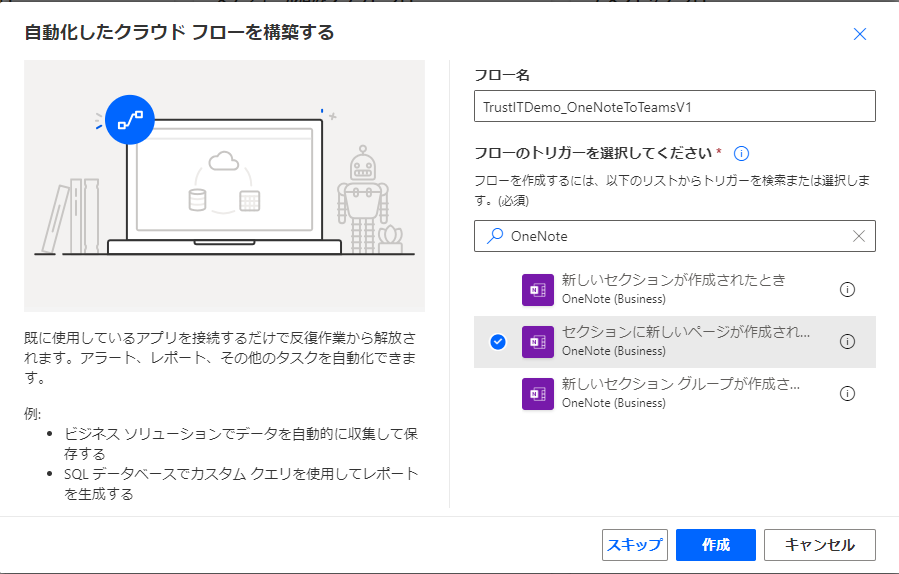899x574 pixels.
Task: Click OneNote icon of 新しいセクション グループ trigger
Action: pyautogui.click(x=538, y=393)
